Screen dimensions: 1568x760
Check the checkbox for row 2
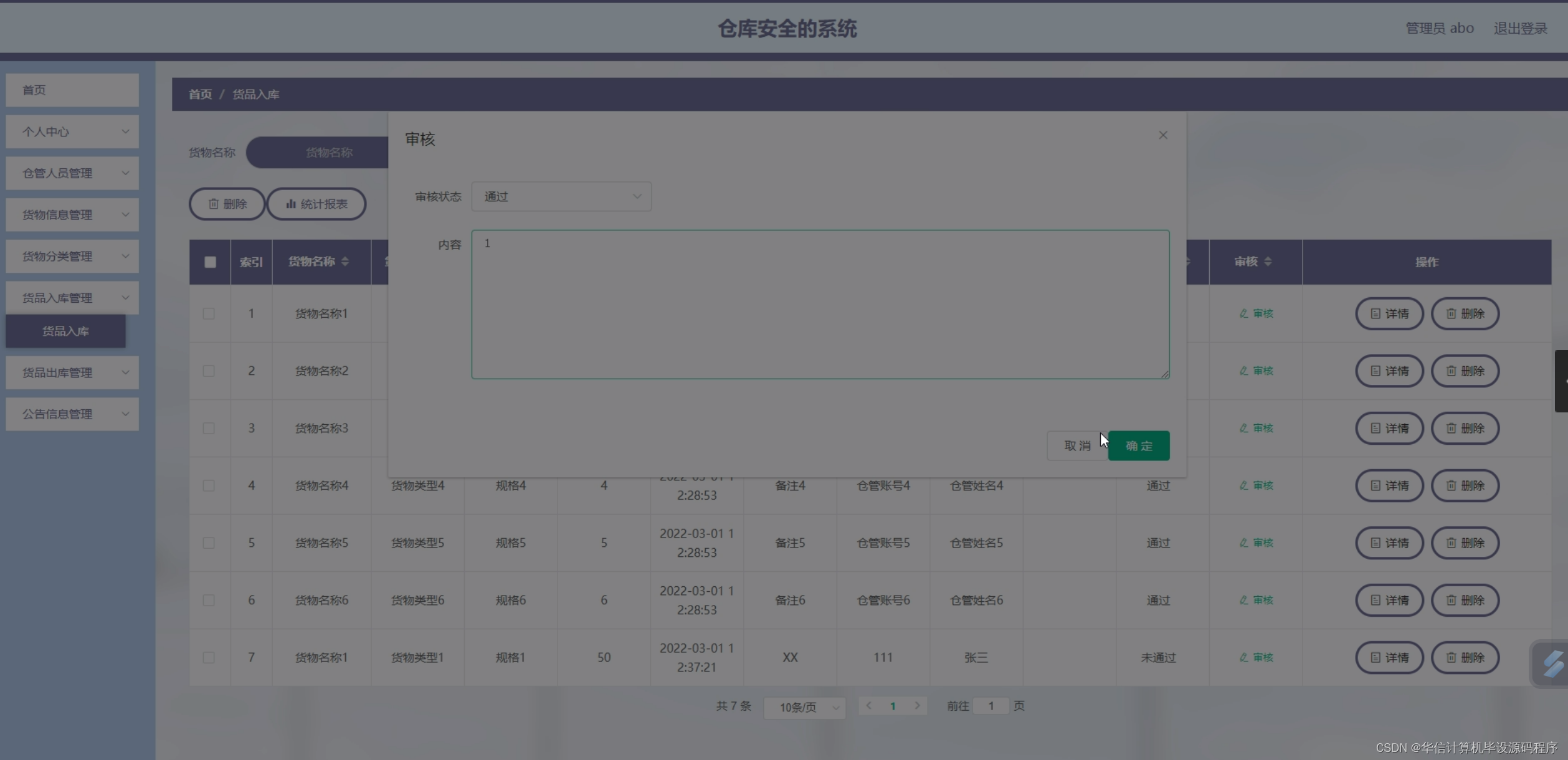[x=209, y=371]
